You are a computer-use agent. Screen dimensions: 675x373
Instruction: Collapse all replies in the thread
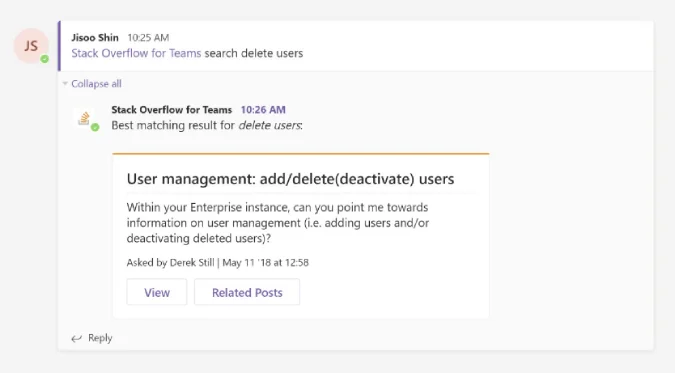coord(96,84)
